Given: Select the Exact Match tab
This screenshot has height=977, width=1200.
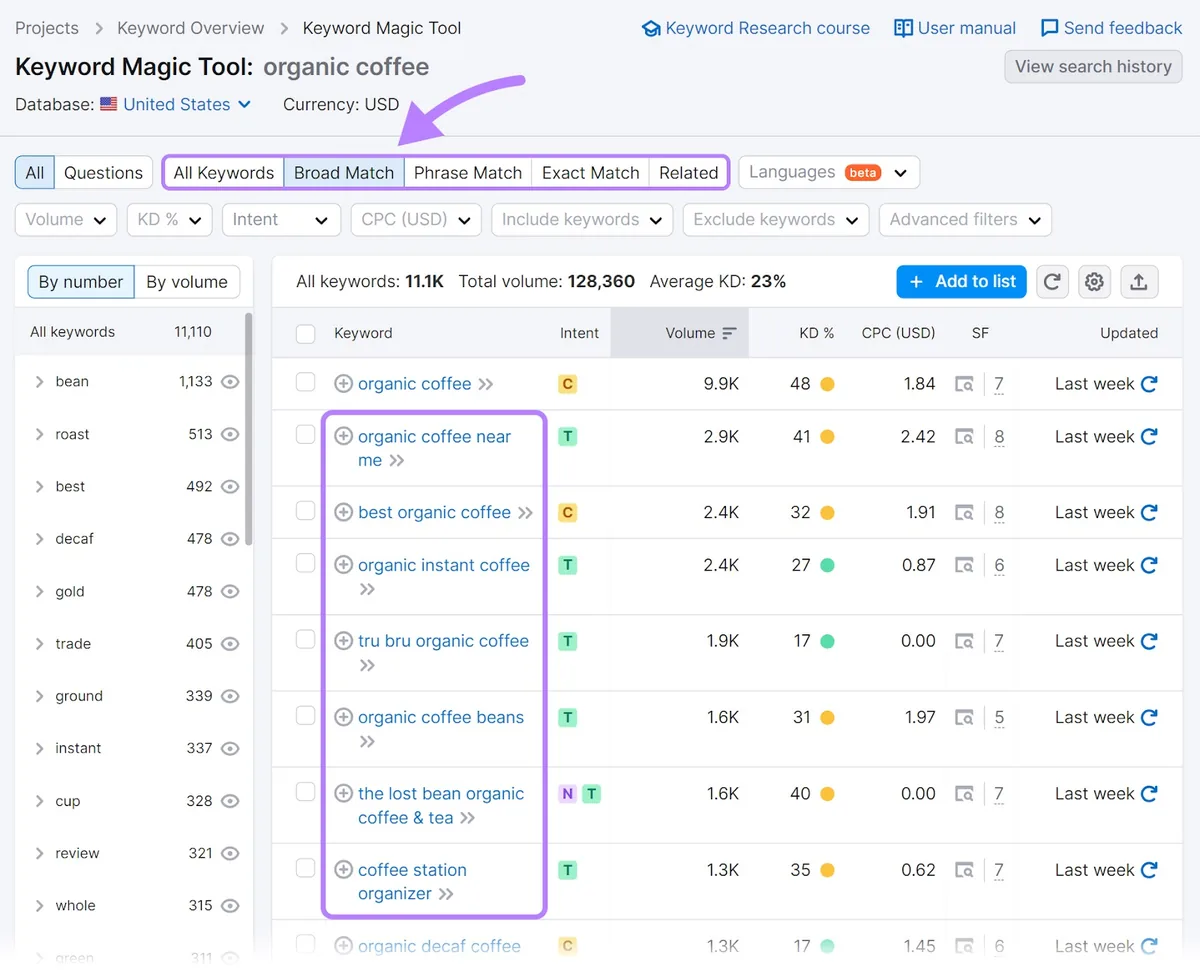Looking at the screenshot, I should pos(590,173).
